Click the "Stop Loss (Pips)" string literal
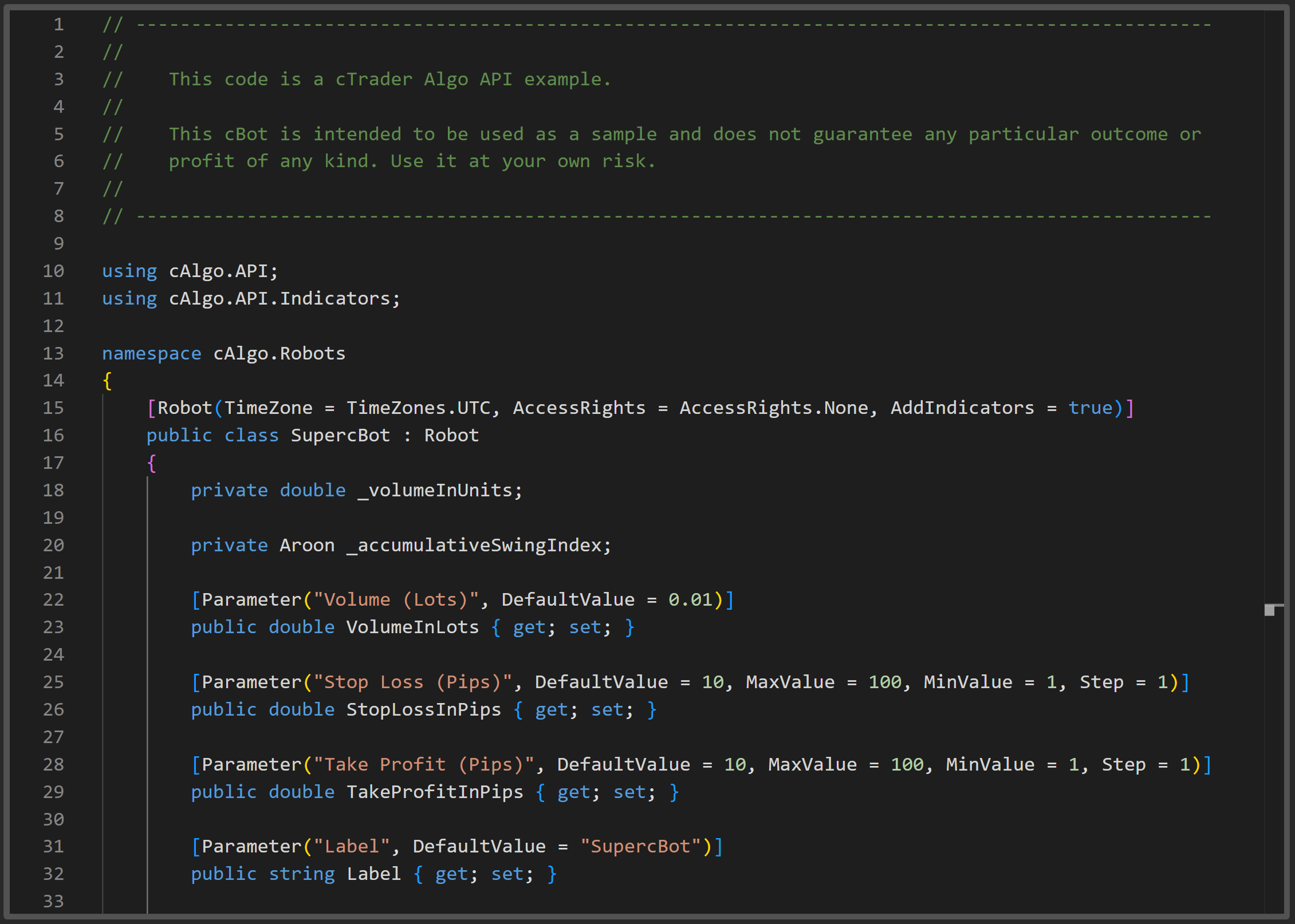 [412, 682]
